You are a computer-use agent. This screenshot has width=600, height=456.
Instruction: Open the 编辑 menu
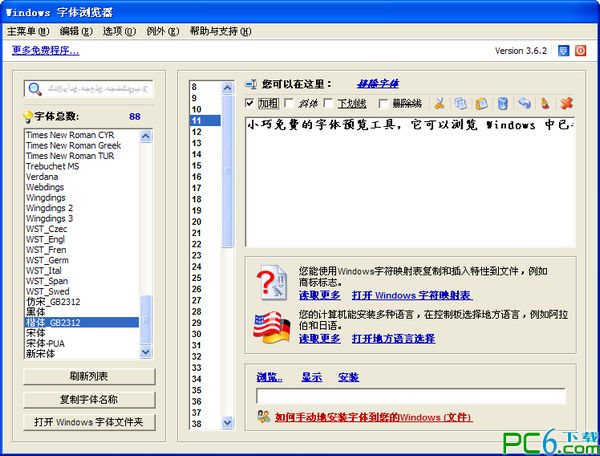(x=76, y=31)
